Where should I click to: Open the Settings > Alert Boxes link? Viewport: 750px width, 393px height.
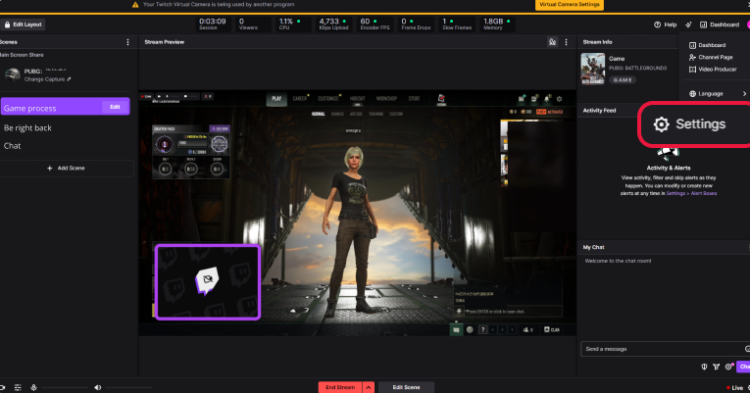pyautogui.click(x=692, y=194)
